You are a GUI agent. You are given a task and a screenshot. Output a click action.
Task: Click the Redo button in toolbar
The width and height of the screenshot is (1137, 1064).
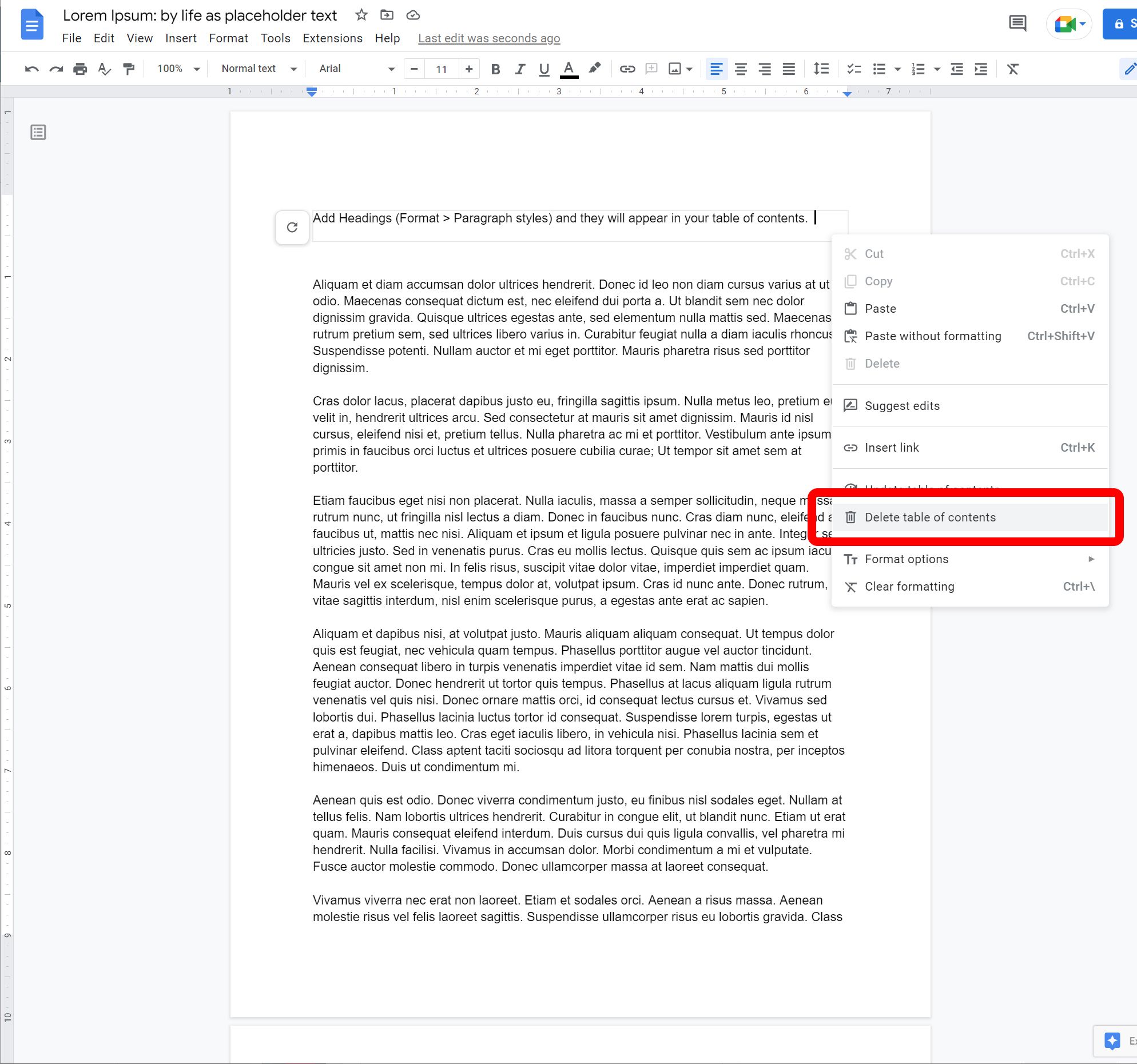click(54, 68)
